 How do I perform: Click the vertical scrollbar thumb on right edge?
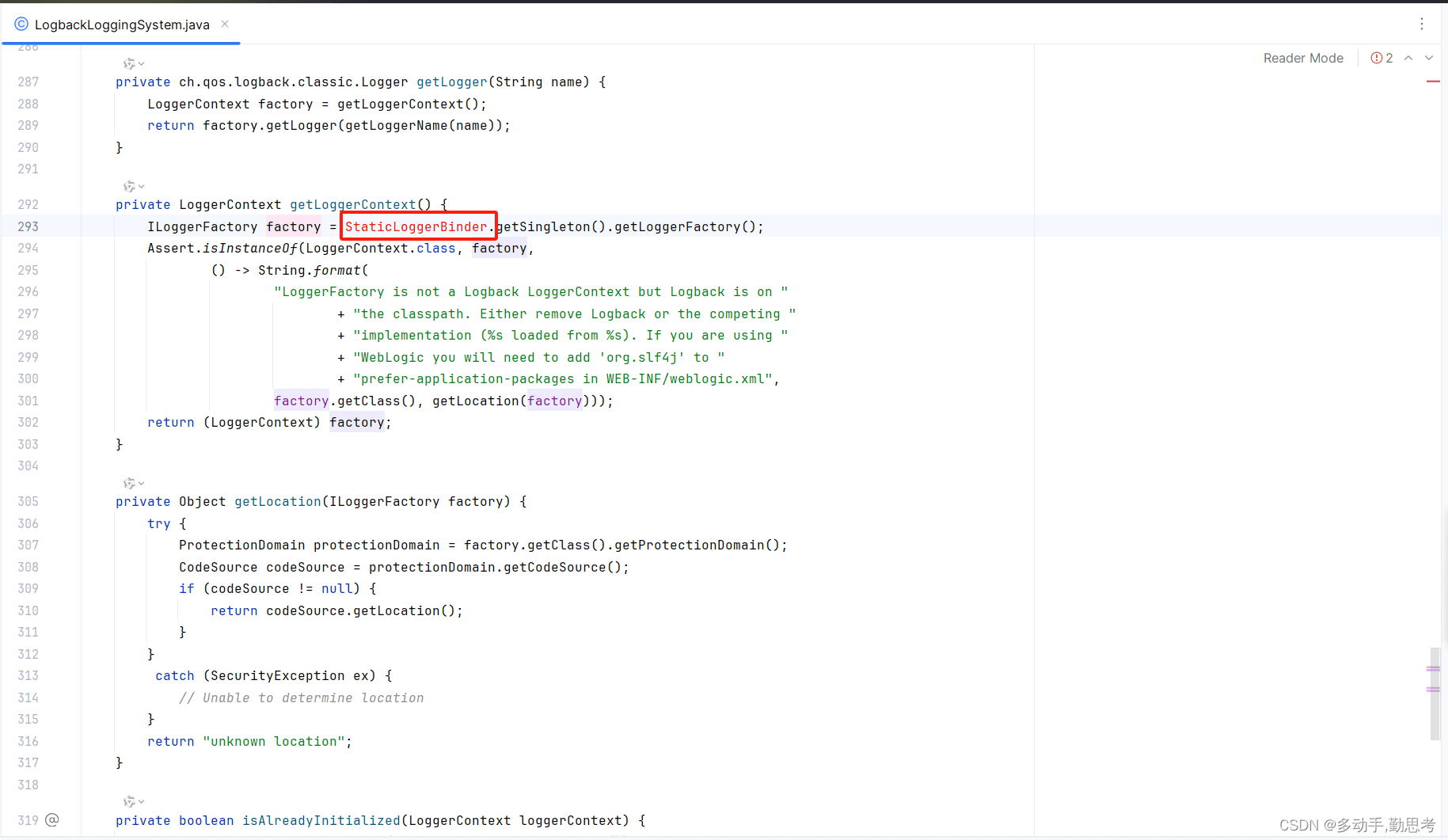click(1435, 694)
